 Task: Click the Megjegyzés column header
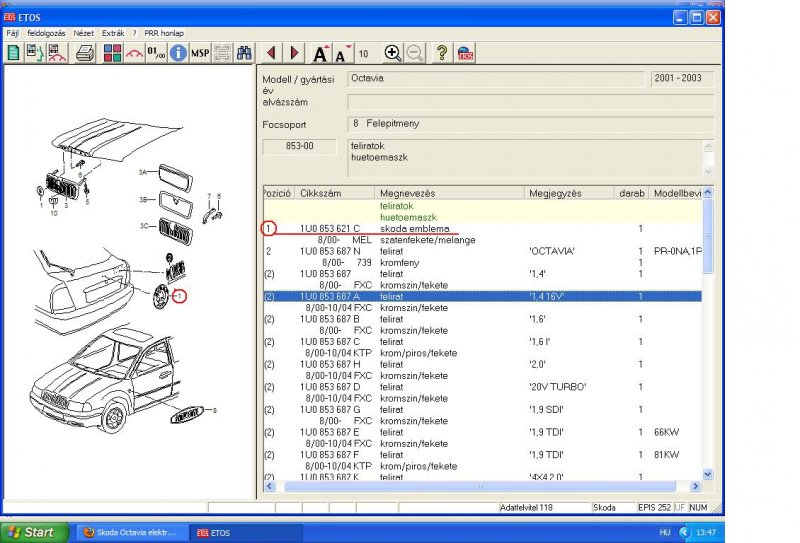569,193
